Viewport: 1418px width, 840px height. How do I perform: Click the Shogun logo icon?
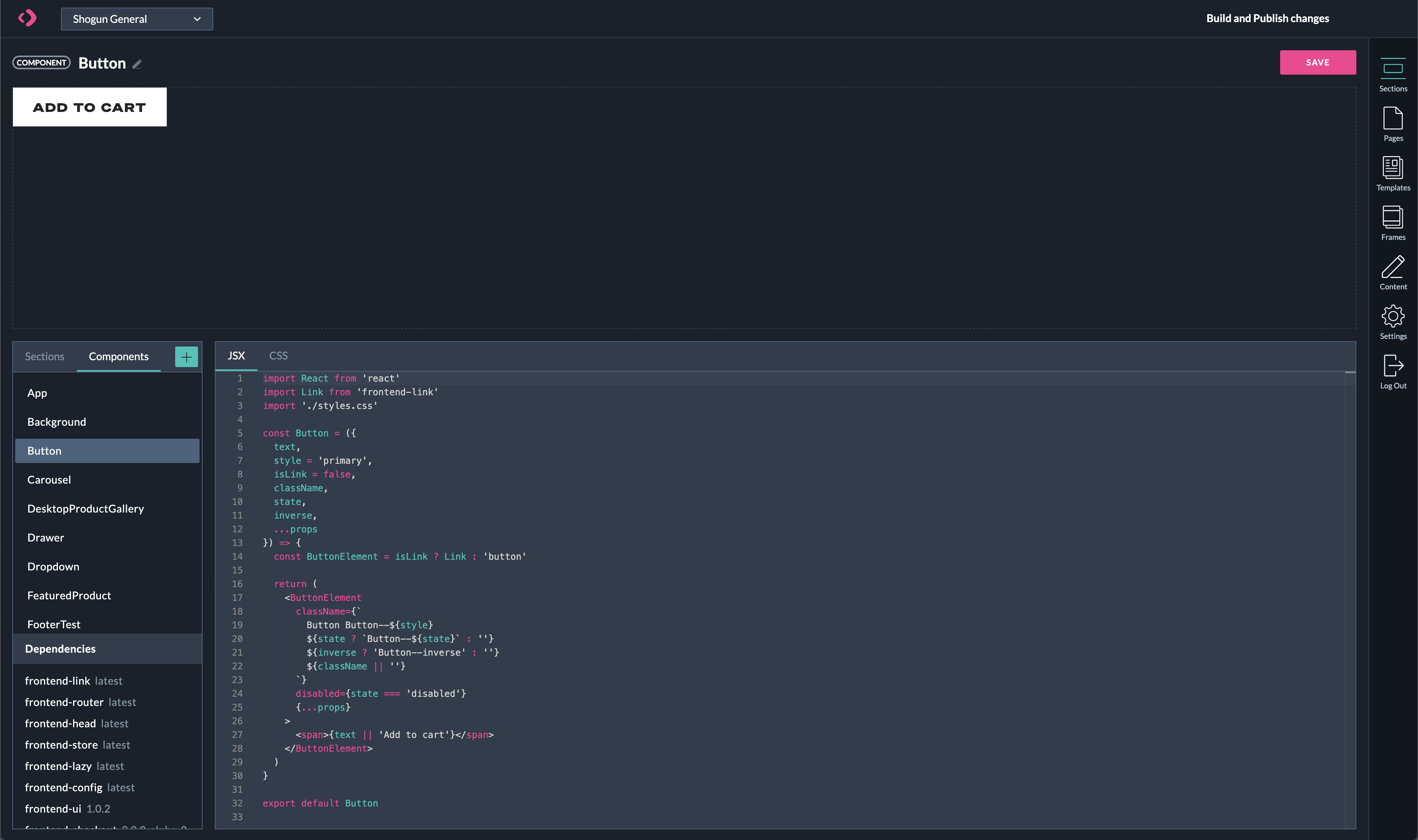pos(27,18)
